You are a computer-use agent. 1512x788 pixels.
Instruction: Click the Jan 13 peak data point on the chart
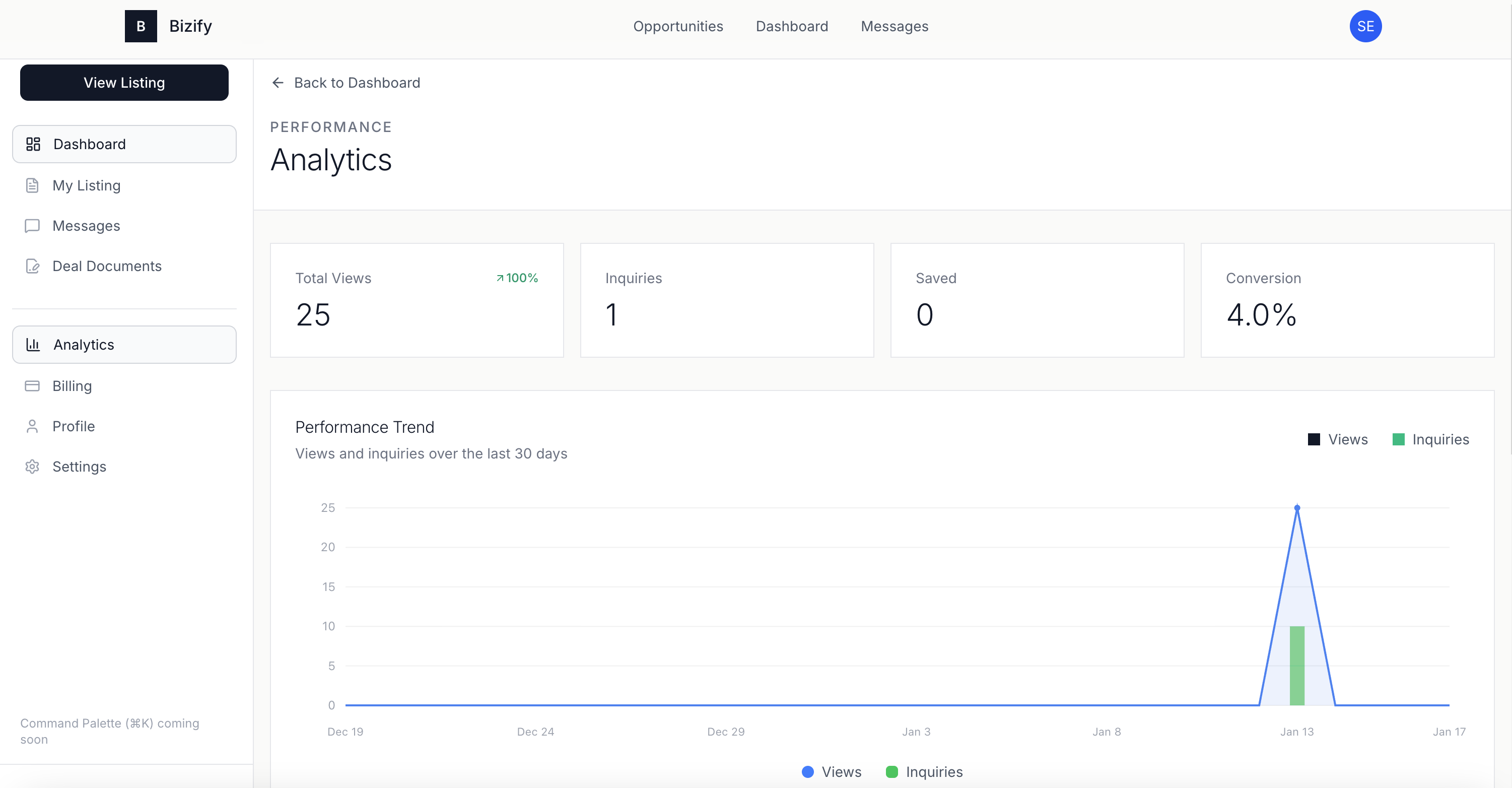(x=1297, y=507)
